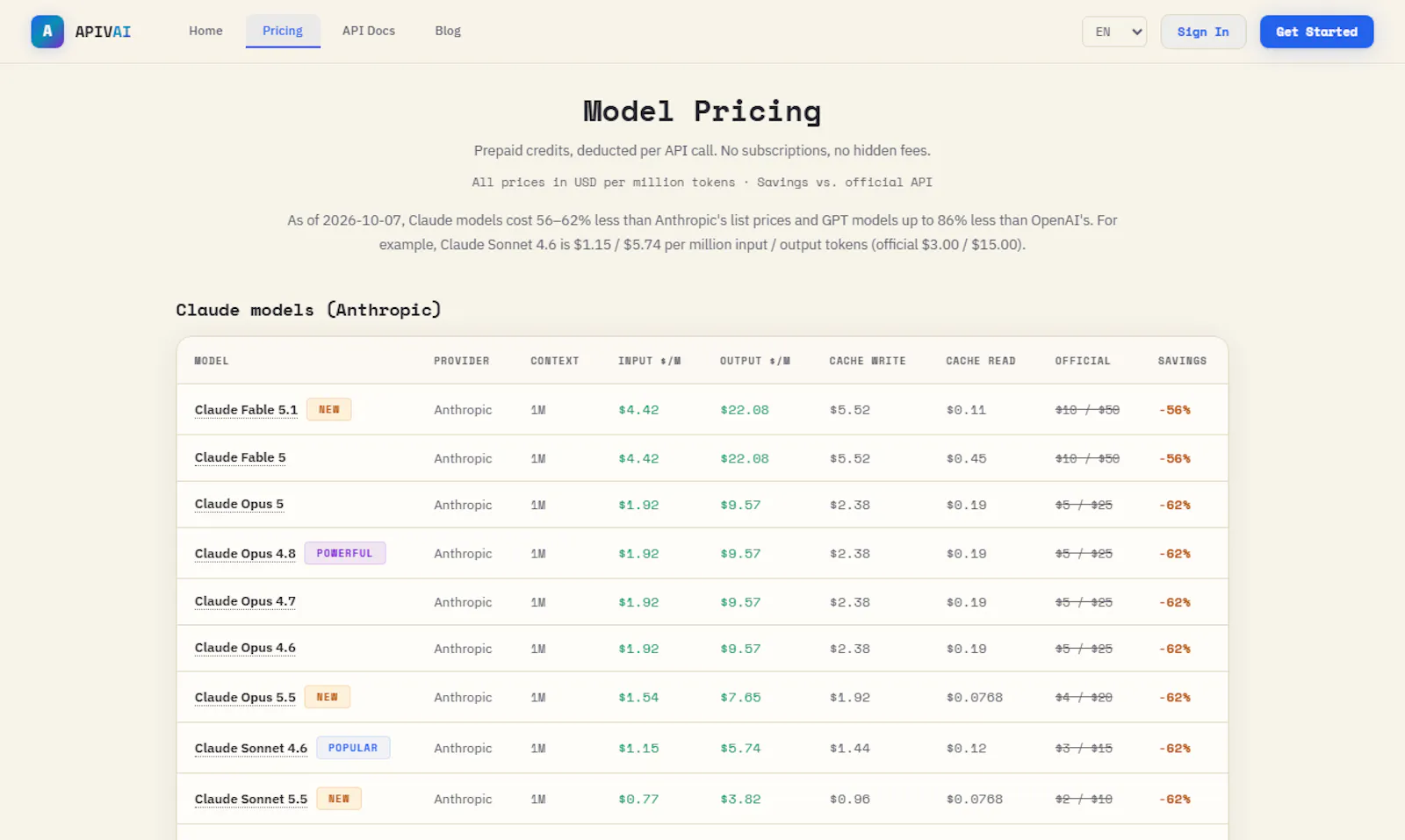Open the Claude Fable 5.1 model link
The image size is (1405, 840).
click(x=246, y=410)
